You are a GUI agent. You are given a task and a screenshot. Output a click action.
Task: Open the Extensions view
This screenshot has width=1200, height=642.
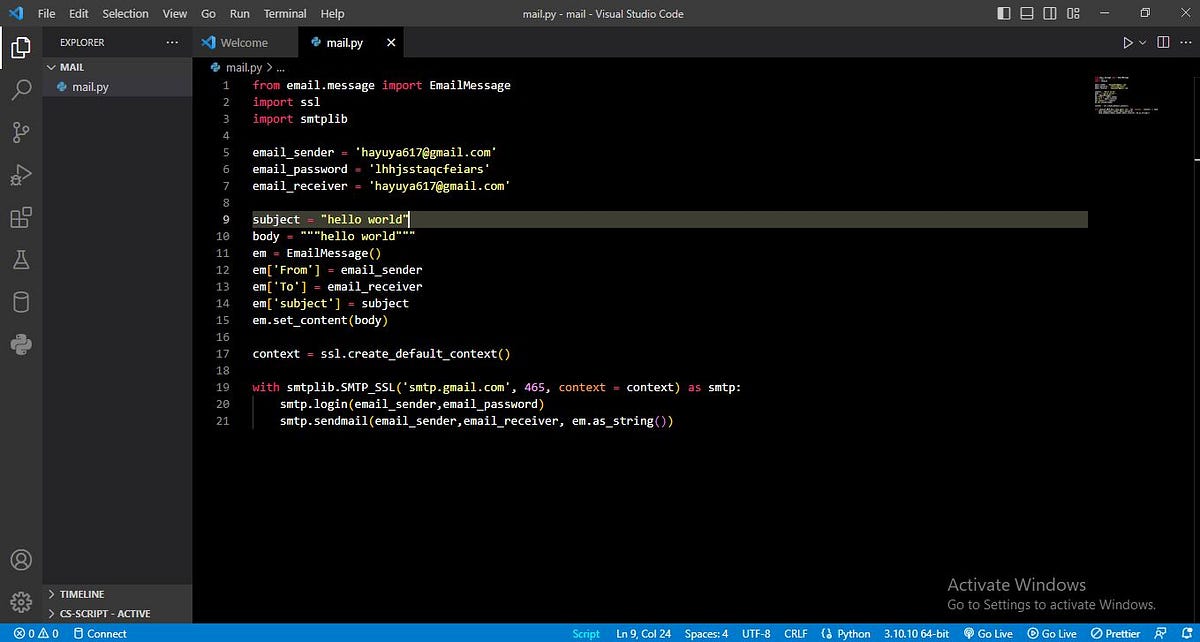point(22,218)
